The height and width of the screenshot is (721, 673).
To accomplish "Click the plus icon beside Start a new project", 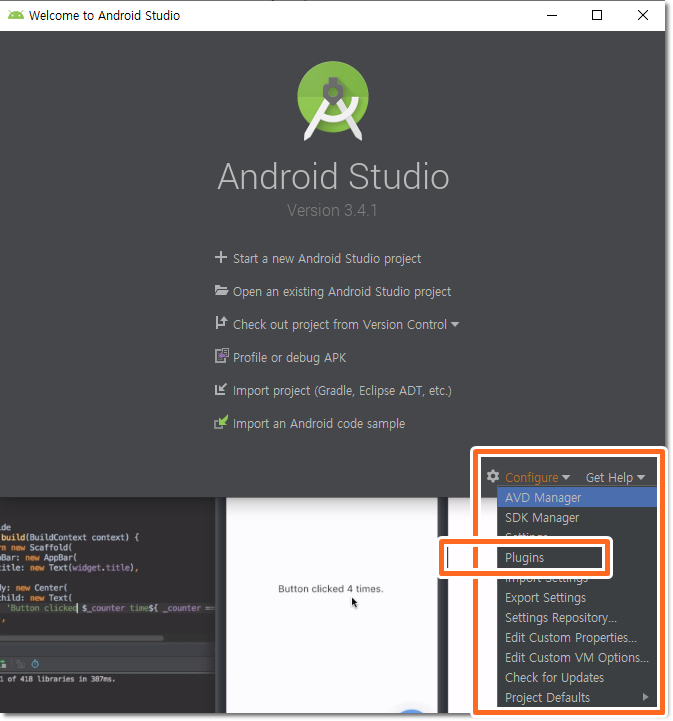I will point(221,258).
